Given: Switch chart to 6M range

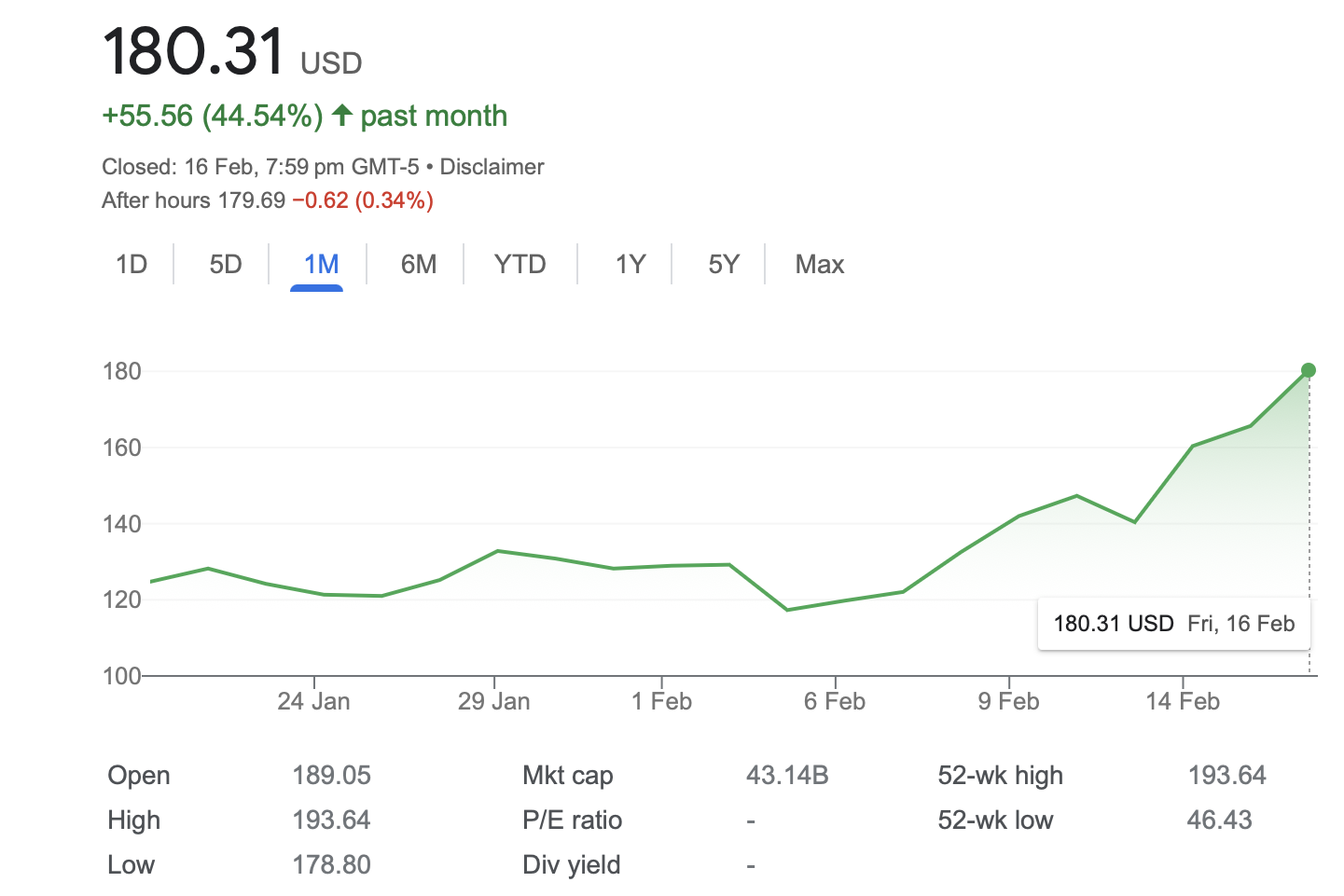Looking at the screenshot, I should [x=419, y=265].
